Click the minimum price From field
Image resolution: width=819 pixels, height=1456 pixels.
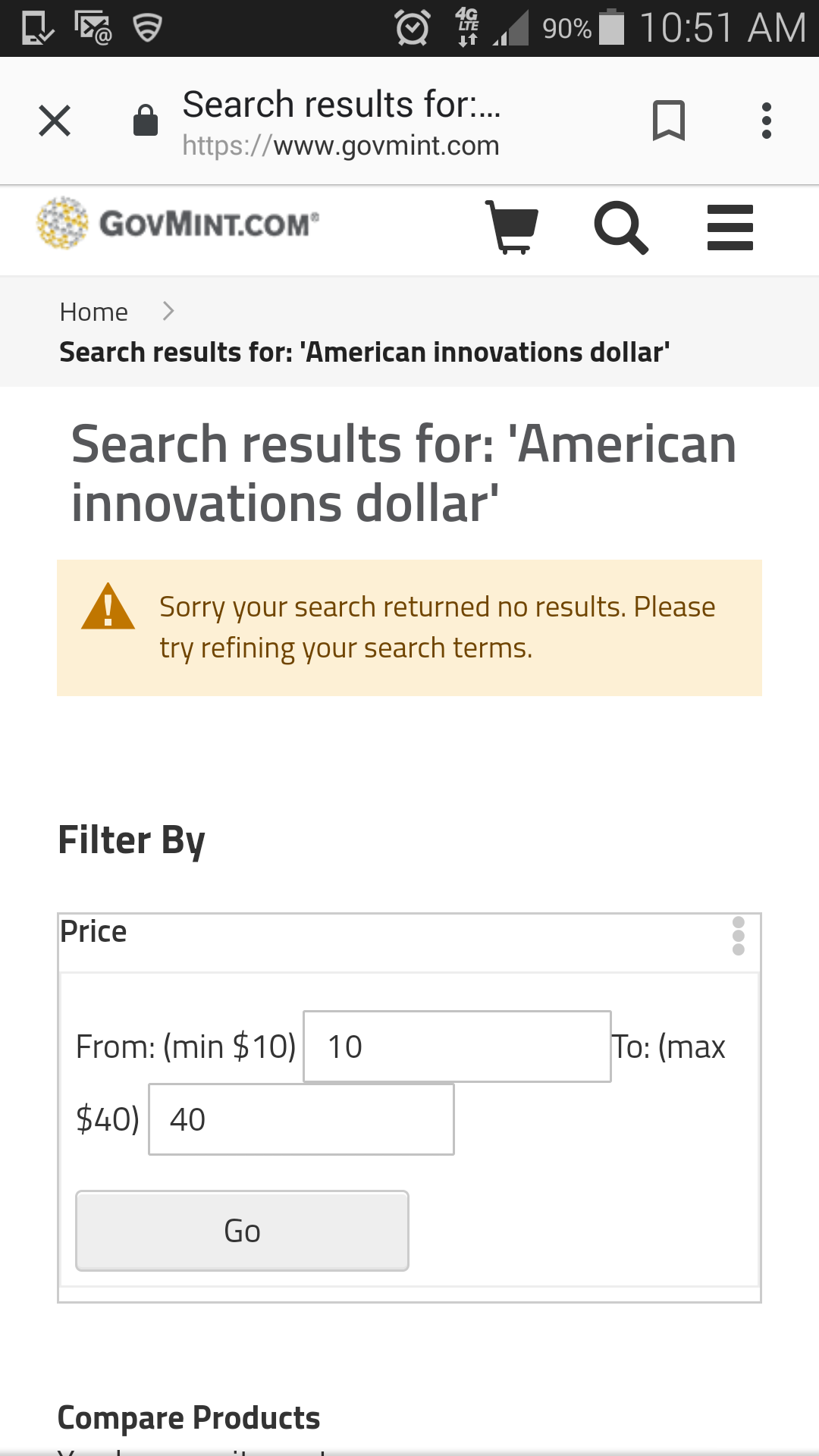coord(457,1046)
